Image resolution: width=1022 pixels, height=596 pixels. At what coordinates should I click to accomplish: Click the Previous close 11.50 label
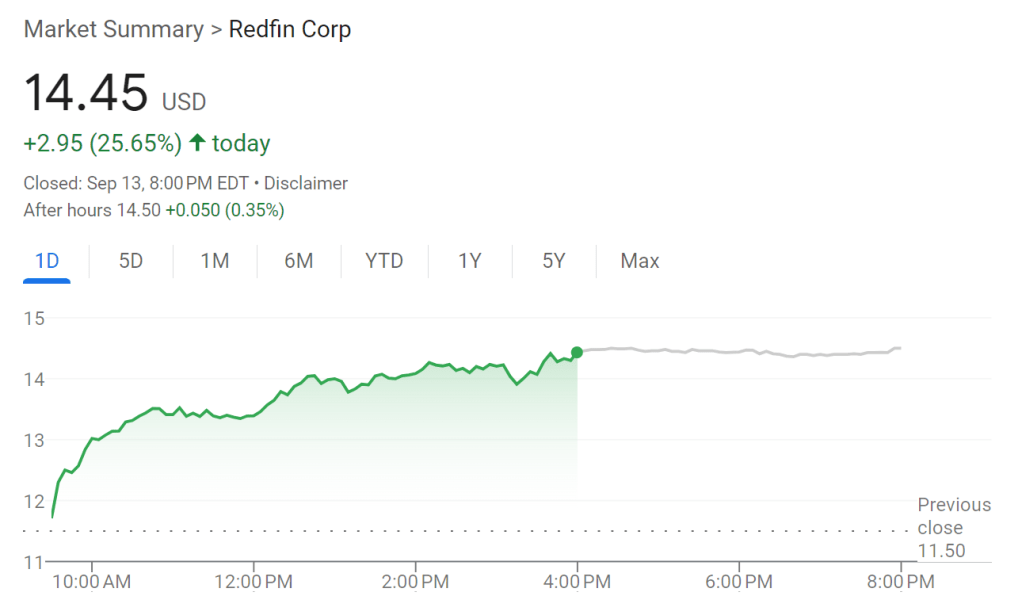pos(954,528)
